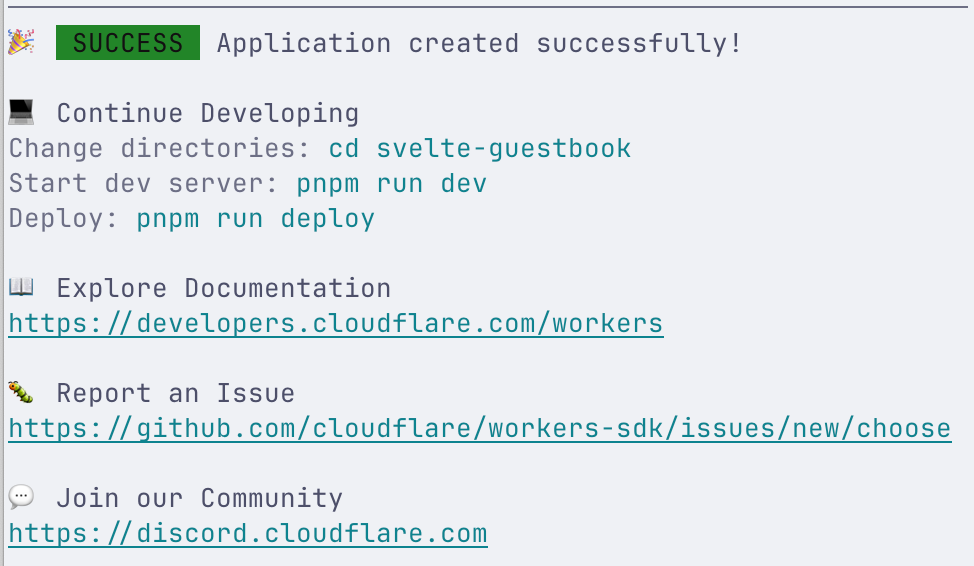Click the 'Join our Community' heading
The height and width of the screenshot is (566, 974).
pyautogui.click(x=199, y=499)
